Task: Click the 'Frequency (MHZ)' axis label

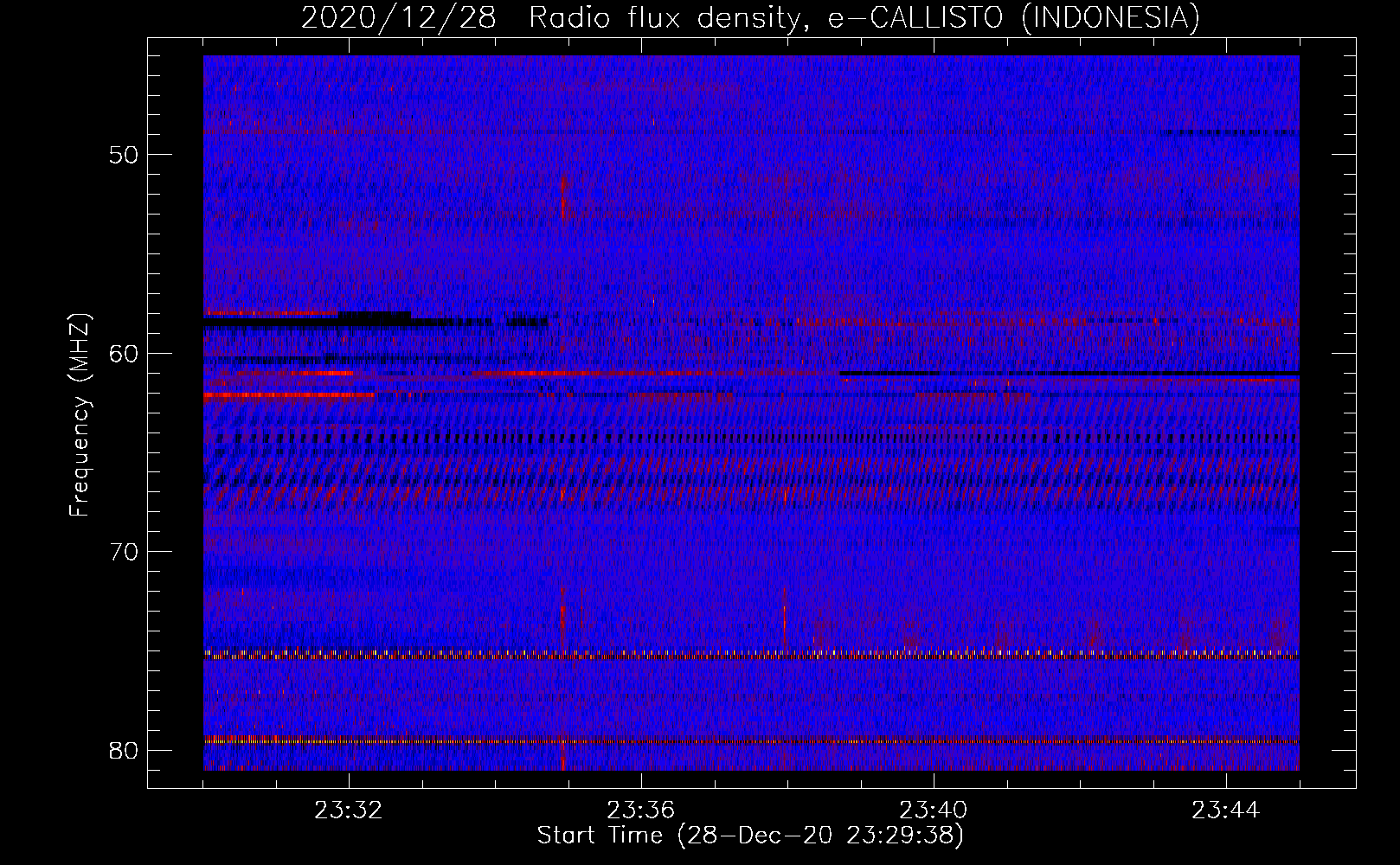Action: point(80,415)
